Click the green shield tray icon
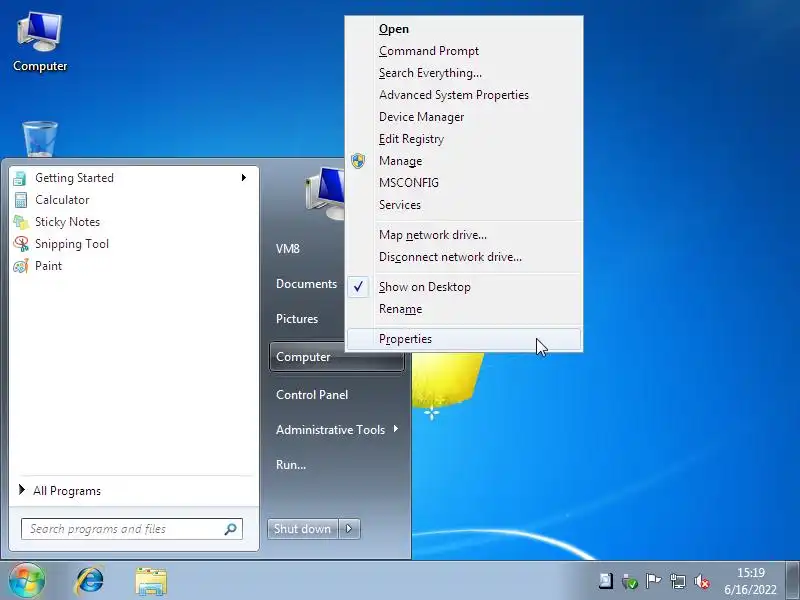 630,581
